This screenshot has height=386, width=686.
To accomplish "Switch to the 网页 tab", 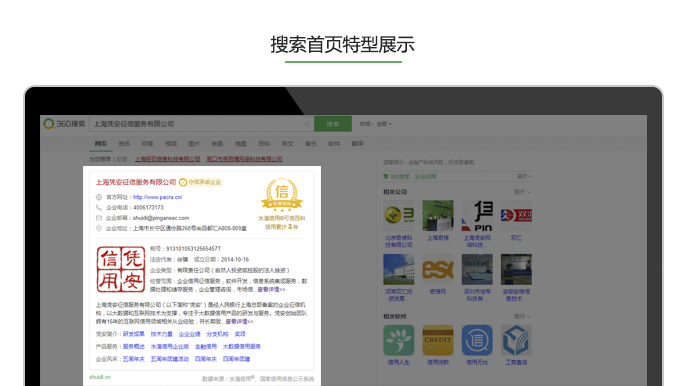I will [101, 144].
